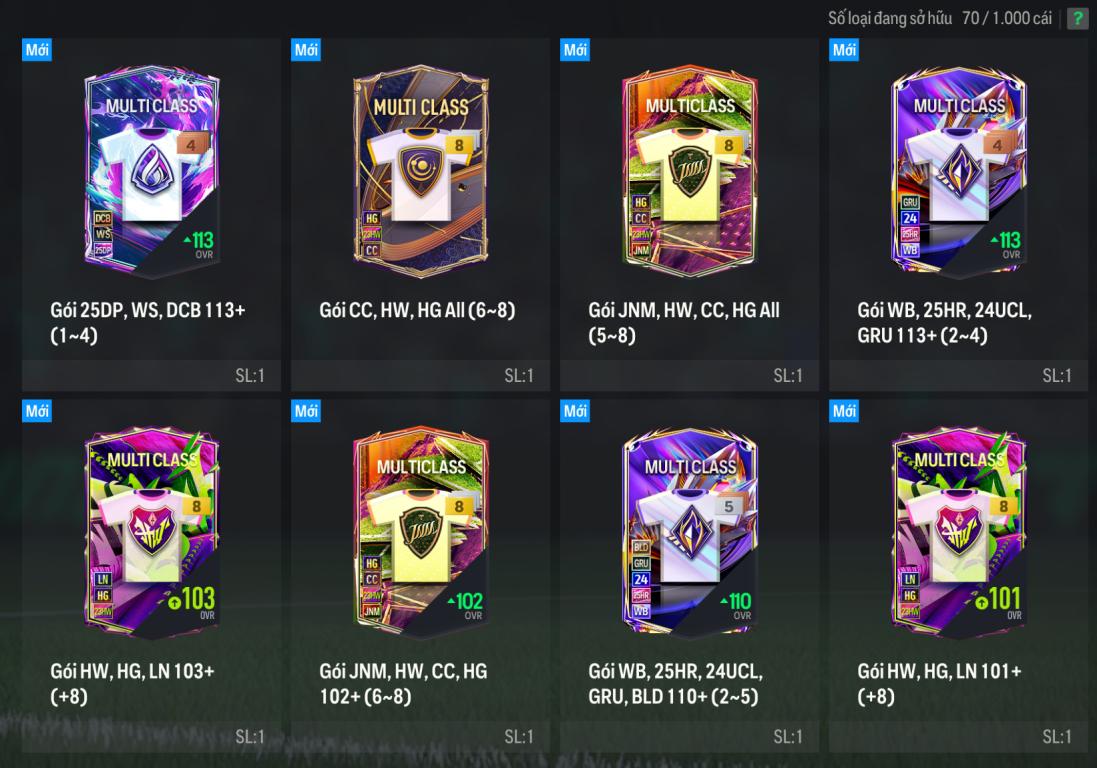Select the Gói HW, HG, LN 103+ card

(151, 576)
